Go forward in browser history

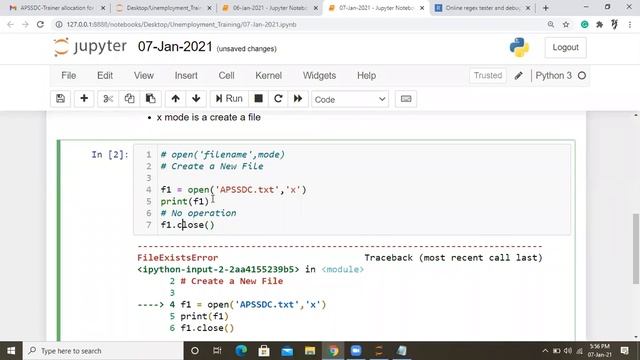pyautogui.click(x=25, y=24)
